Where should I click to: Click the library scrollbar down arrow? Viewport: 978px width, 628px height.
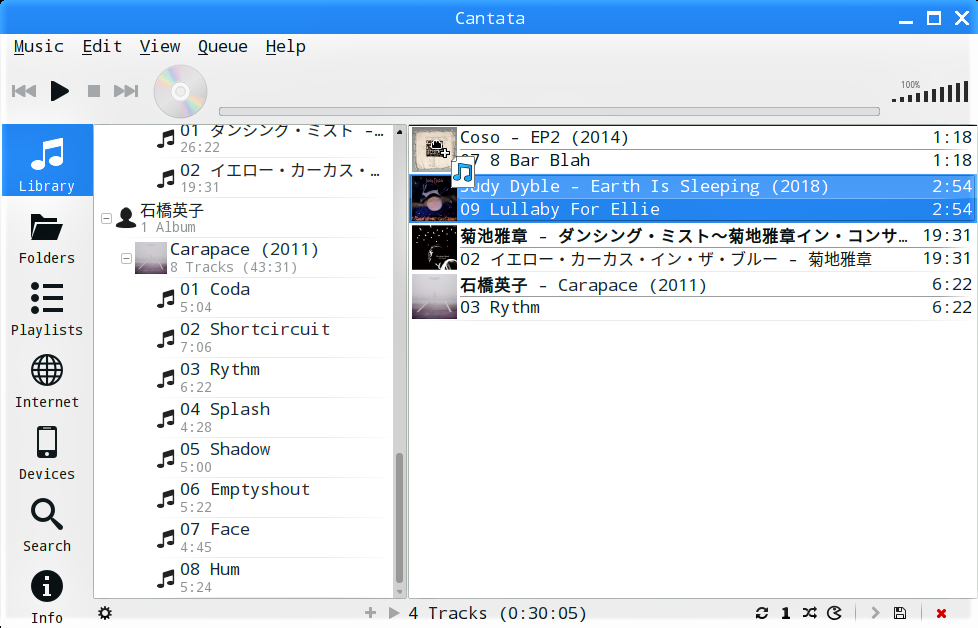tap(399, 592)
